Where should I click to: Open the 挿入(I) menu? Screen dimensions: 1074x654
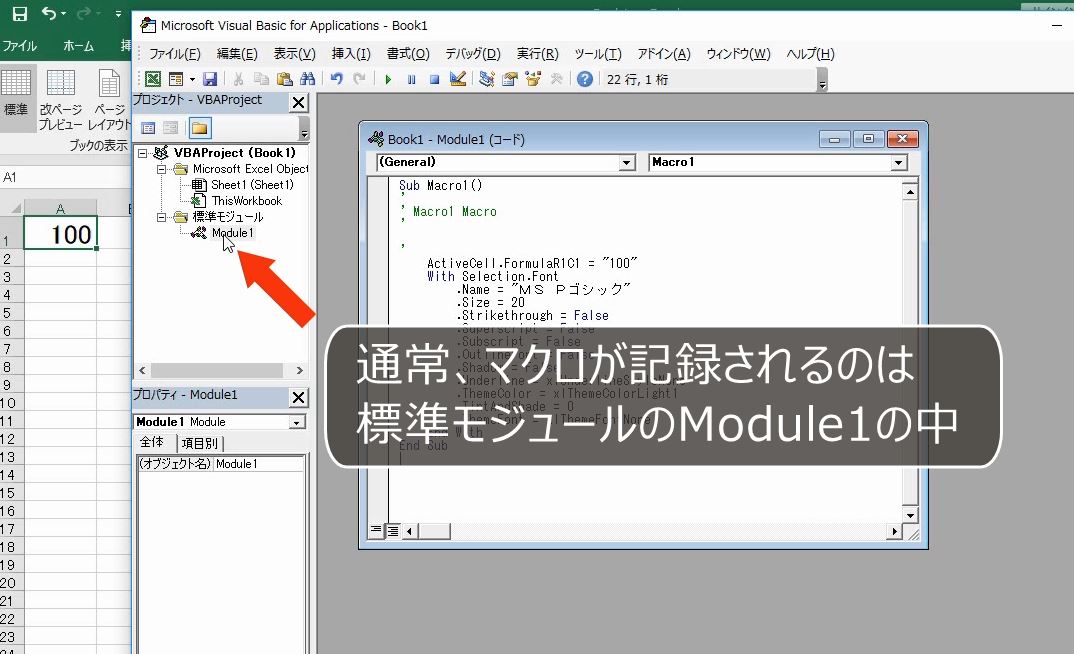(351, 53)
